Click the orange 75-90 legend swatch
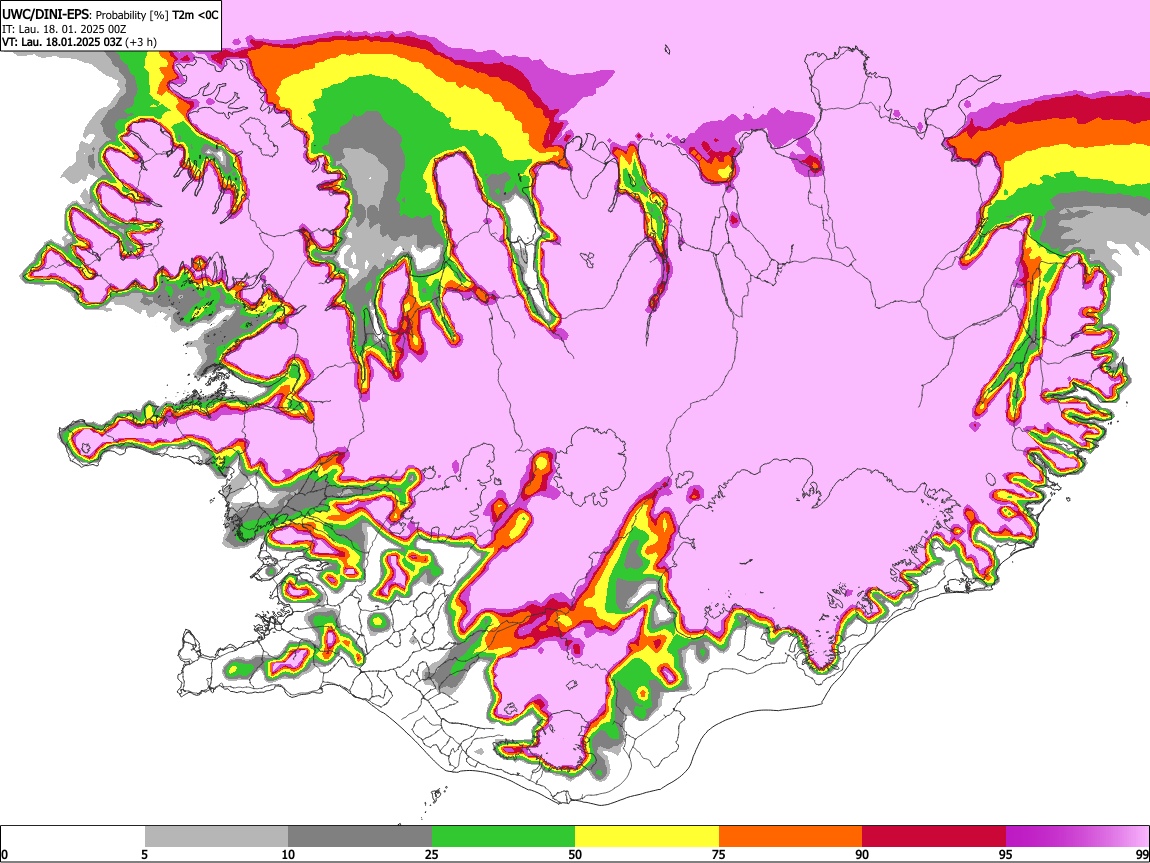 pyautogui.click(x=791, y=837)
